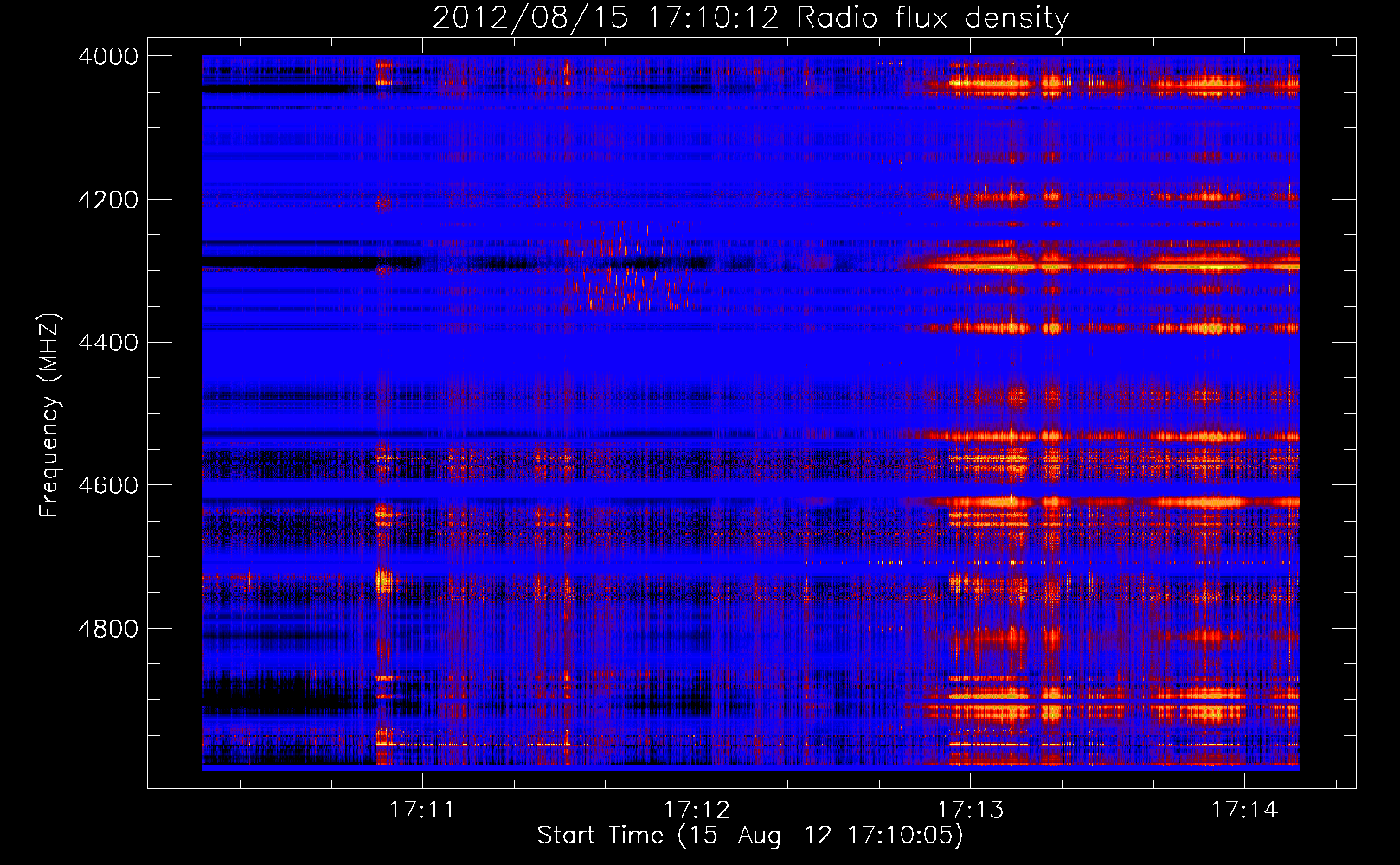1400x865 pixels.
Task: Click the 4600 frequency tick label
Action: 108,485
